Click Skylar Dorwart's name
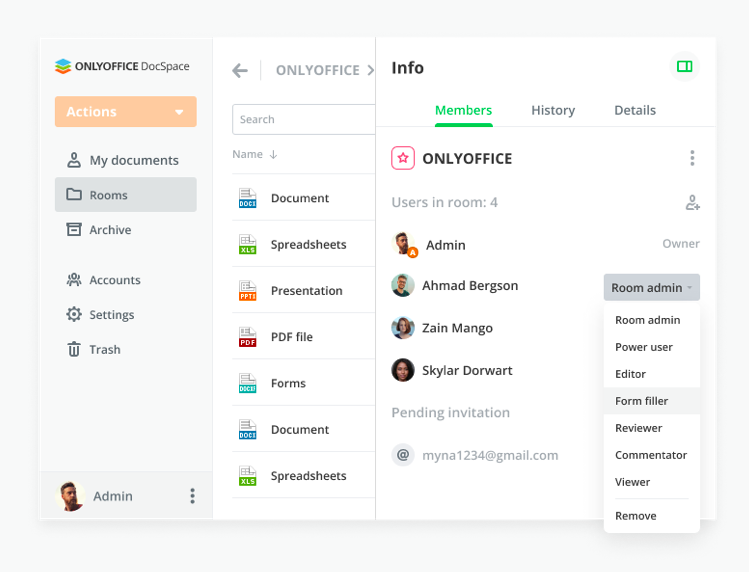The width and height of the screenshot is (749, 572). tap(467, 370)
